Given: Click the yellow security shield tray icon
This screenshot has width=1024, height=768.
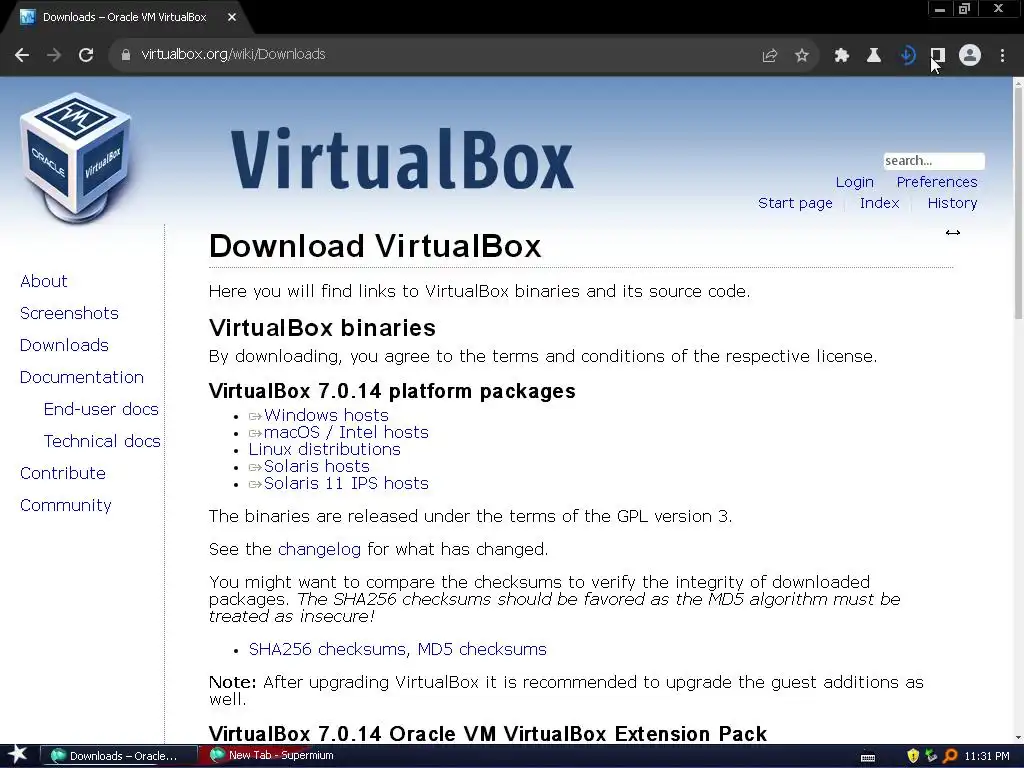Looking at the screenshot, I should pos(912,756).
